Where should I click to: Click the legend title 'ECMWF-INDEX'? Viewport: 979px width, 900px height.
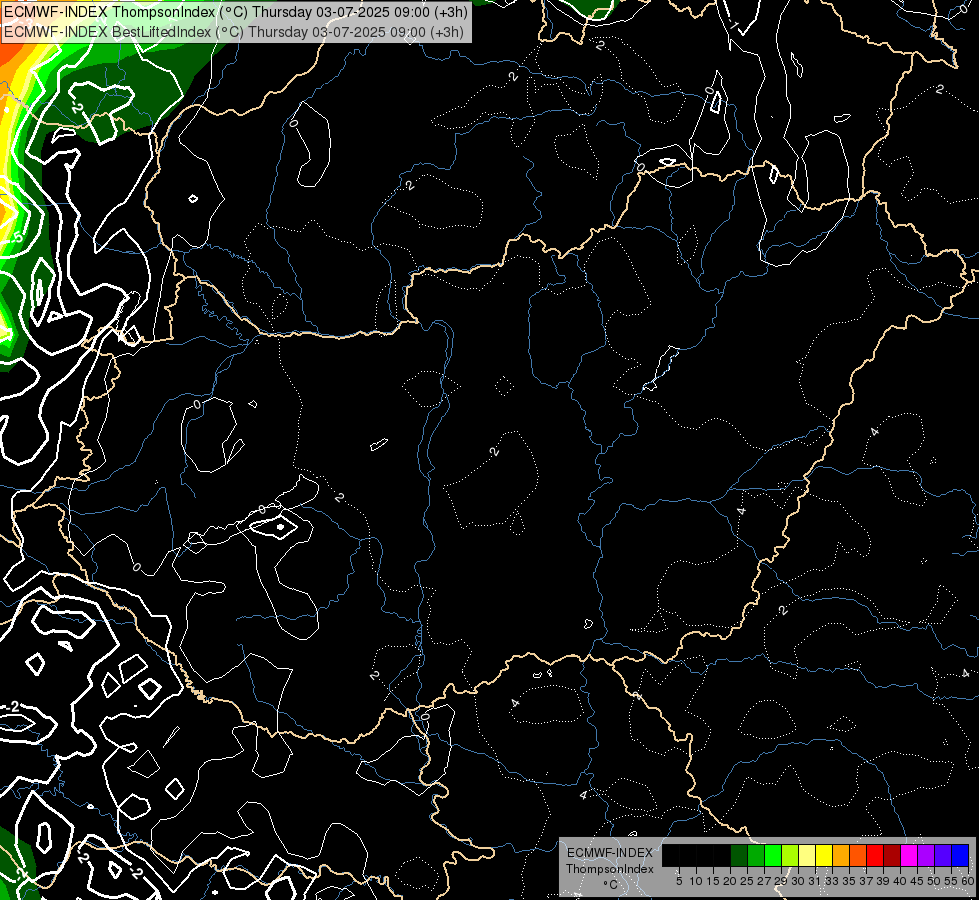tap(610, 853)
